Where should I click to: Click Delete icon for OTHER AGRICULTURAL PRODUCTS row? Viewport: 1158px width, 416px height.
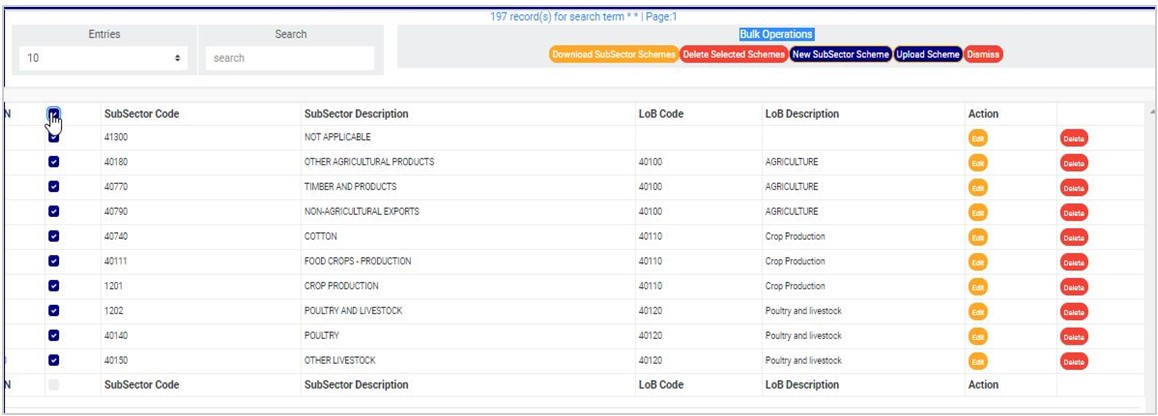click(x=1073, y=163)
